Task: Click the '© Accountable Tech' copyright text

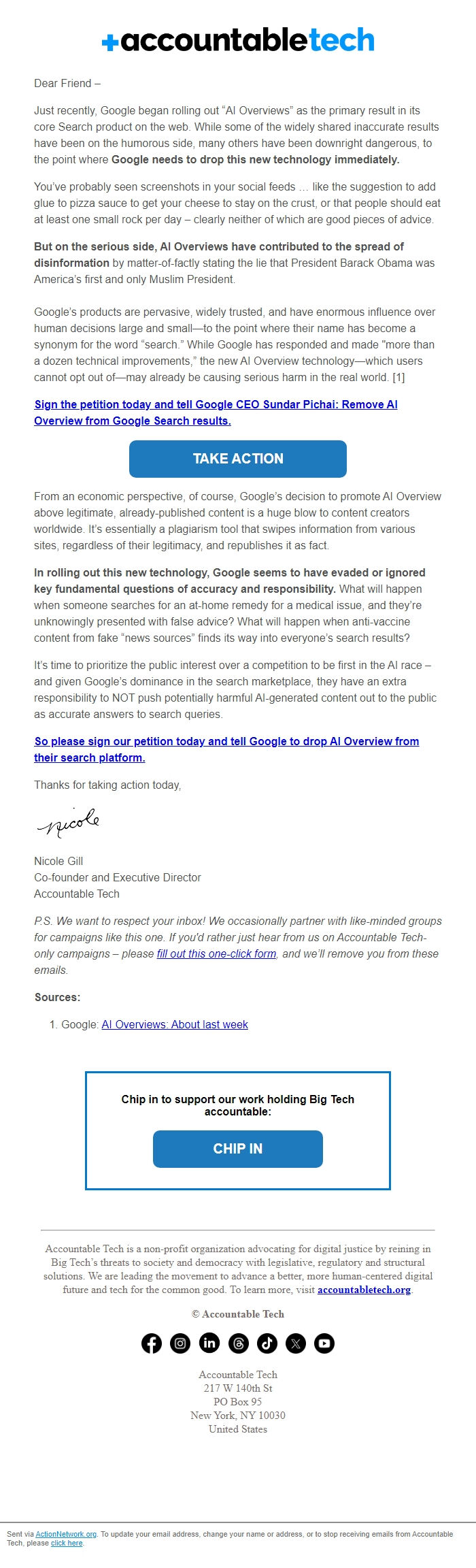Action: (237, 1313)
